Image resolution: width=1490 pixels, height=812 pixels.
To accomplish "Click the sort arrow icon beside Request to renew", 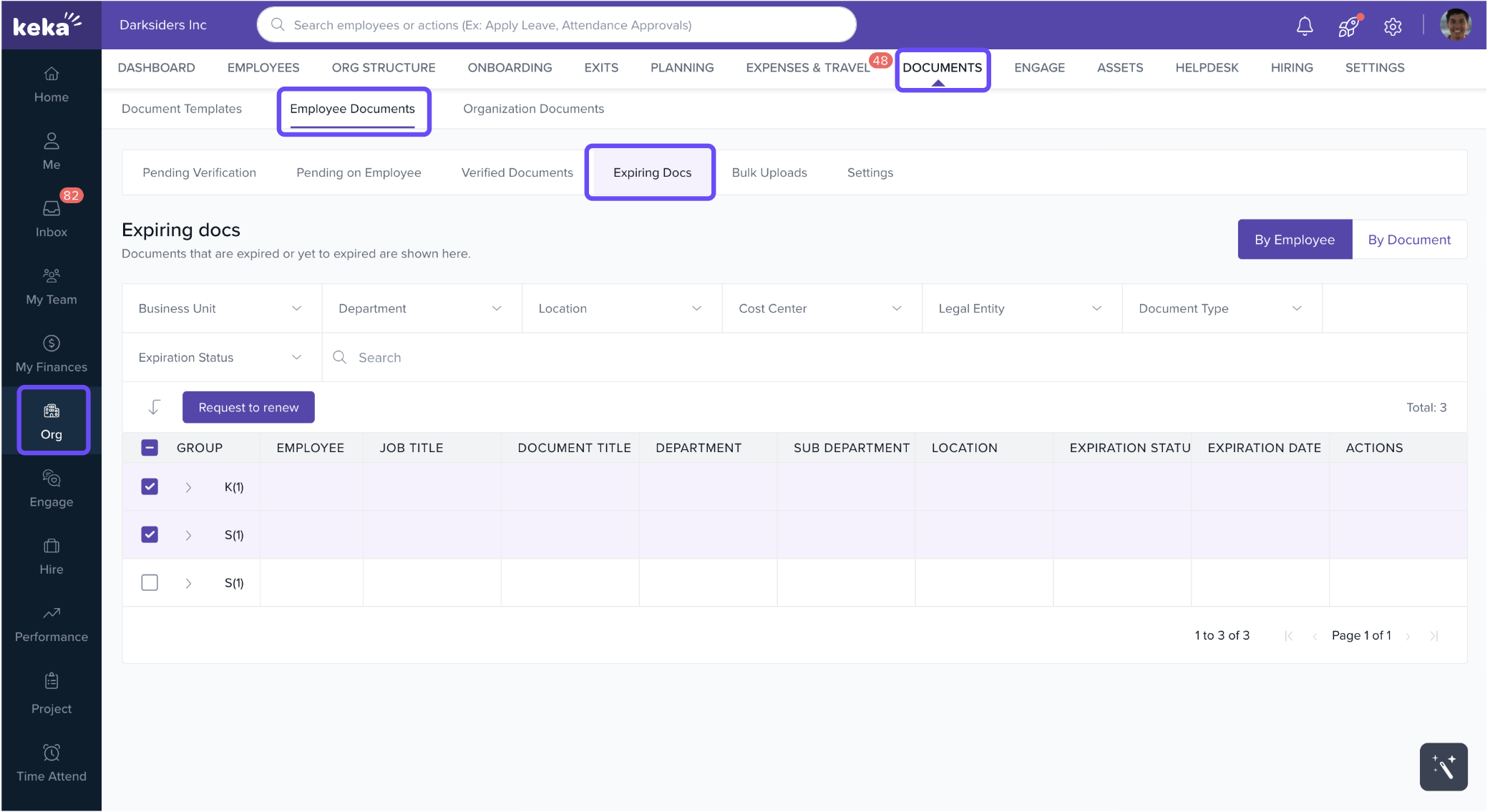I will pos(154,407).
